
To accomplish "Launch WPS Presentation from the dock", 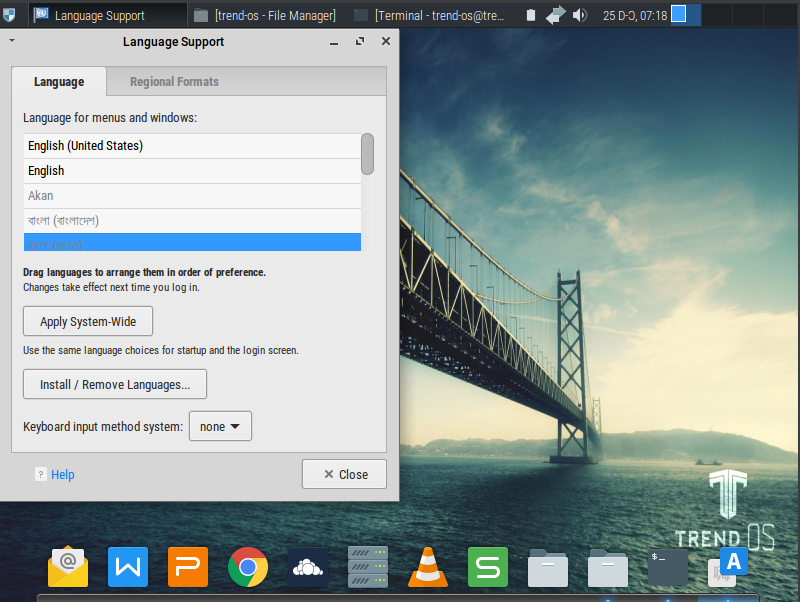I will coord(188,567).
